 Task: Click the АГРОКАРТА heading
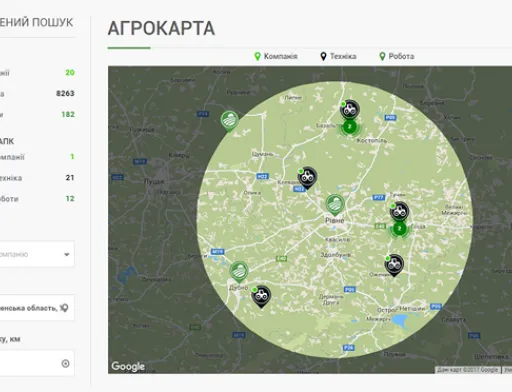[x=161, y=28]
